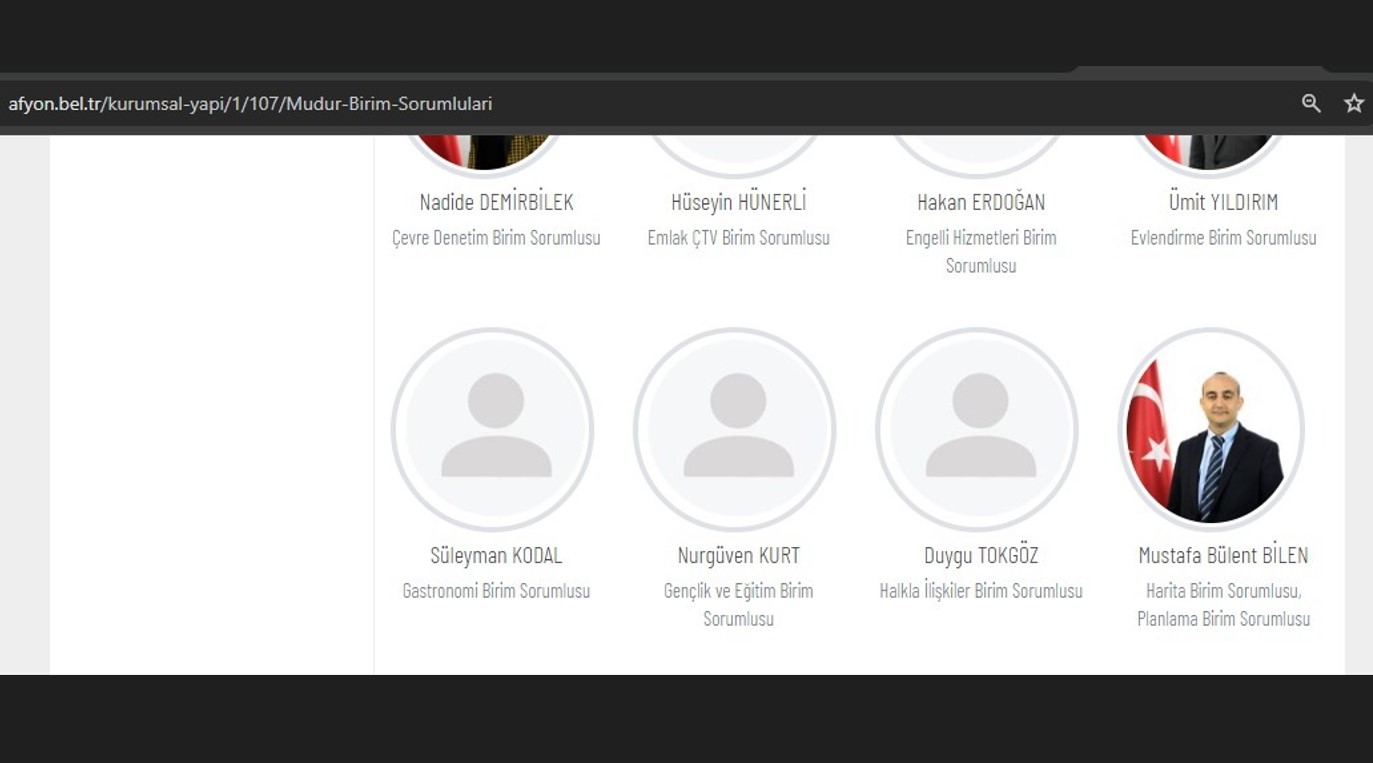This screenshot has height=763, width=1373.
Task: Open the Duygu TOKGÖZ name link
Action: pos(980,555)
